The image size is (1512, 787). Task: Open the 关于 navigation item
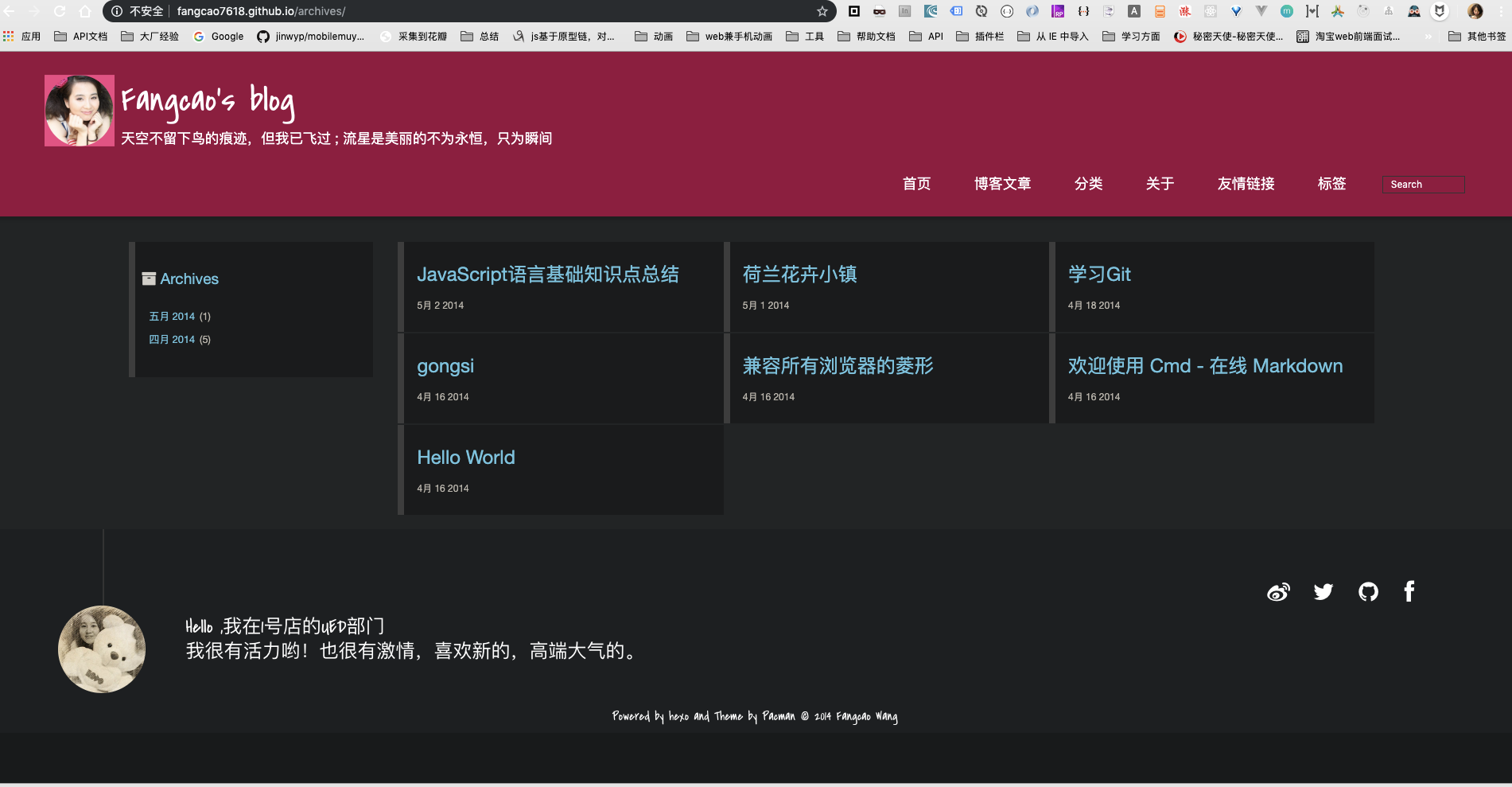tap(1160, 184)
